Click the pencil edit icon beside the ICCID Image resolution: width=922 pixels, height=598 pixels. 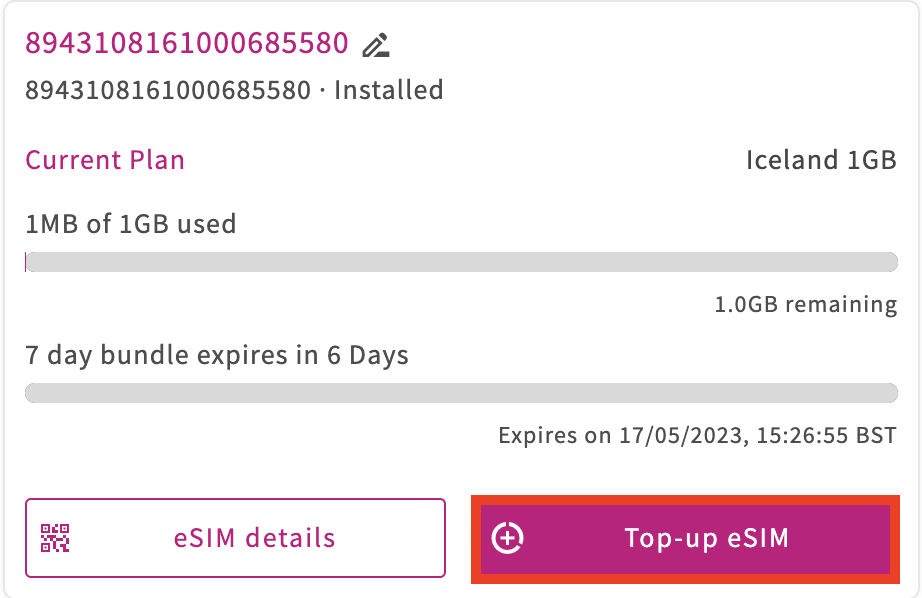[376, 45]
